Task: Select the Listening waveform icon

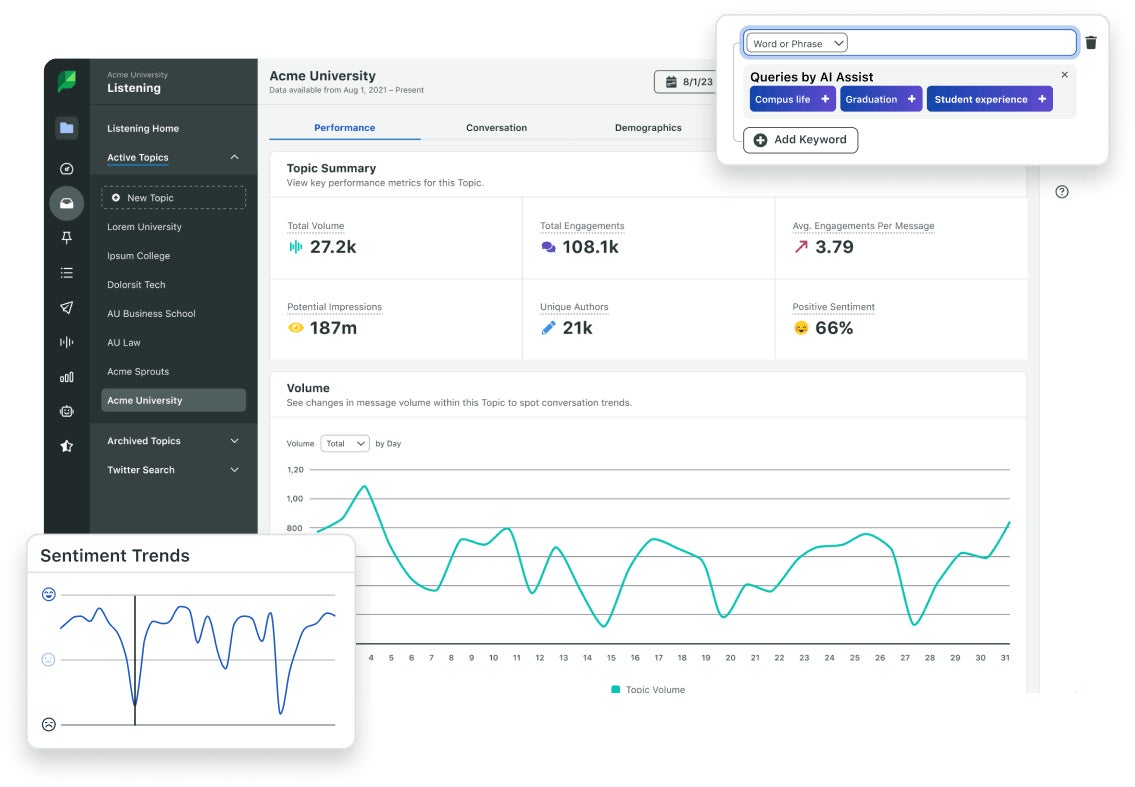Action: 65,342
